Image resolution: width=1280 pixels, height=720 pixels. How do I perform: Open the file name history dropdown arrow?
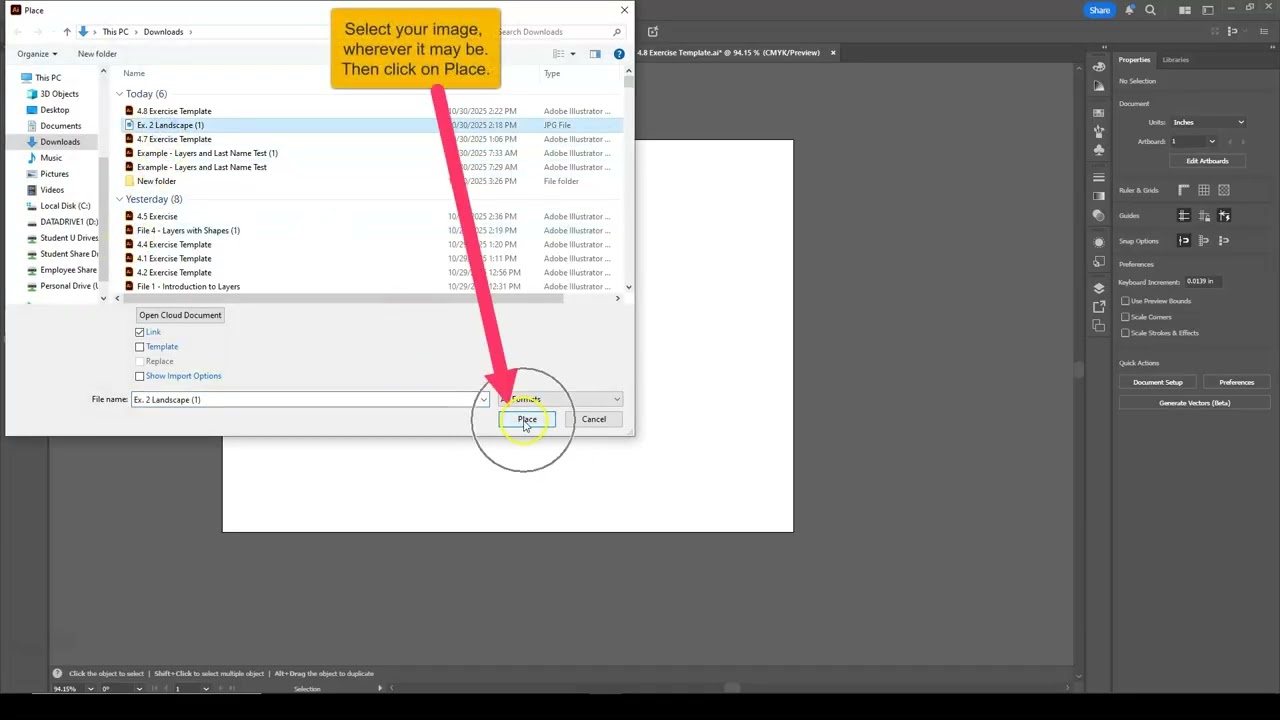coord(484,400)
